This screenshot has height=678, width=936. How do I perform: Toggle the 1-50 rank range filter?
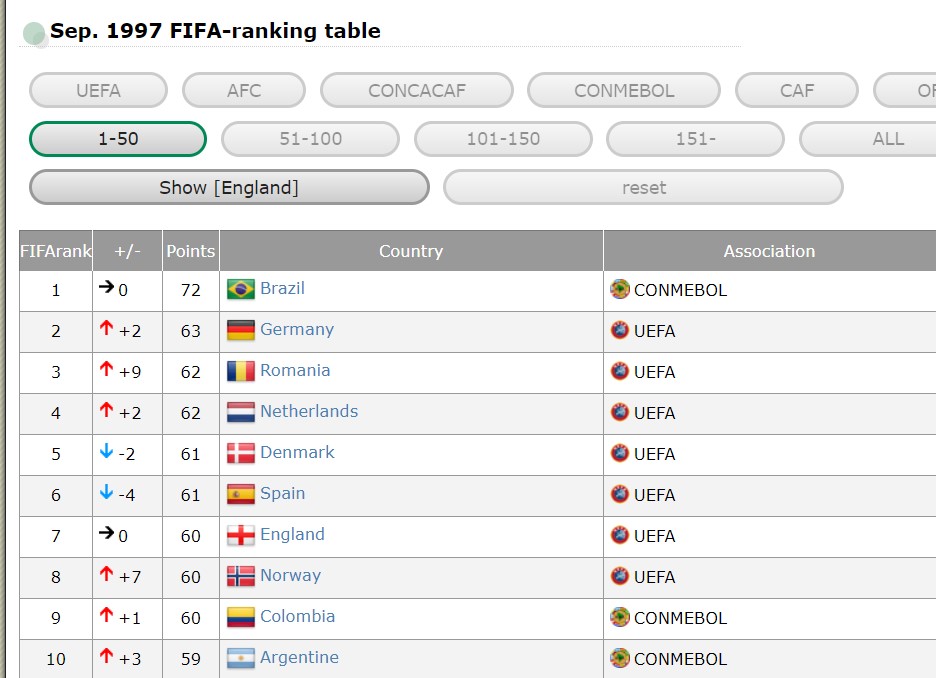[x=118, y=139]
